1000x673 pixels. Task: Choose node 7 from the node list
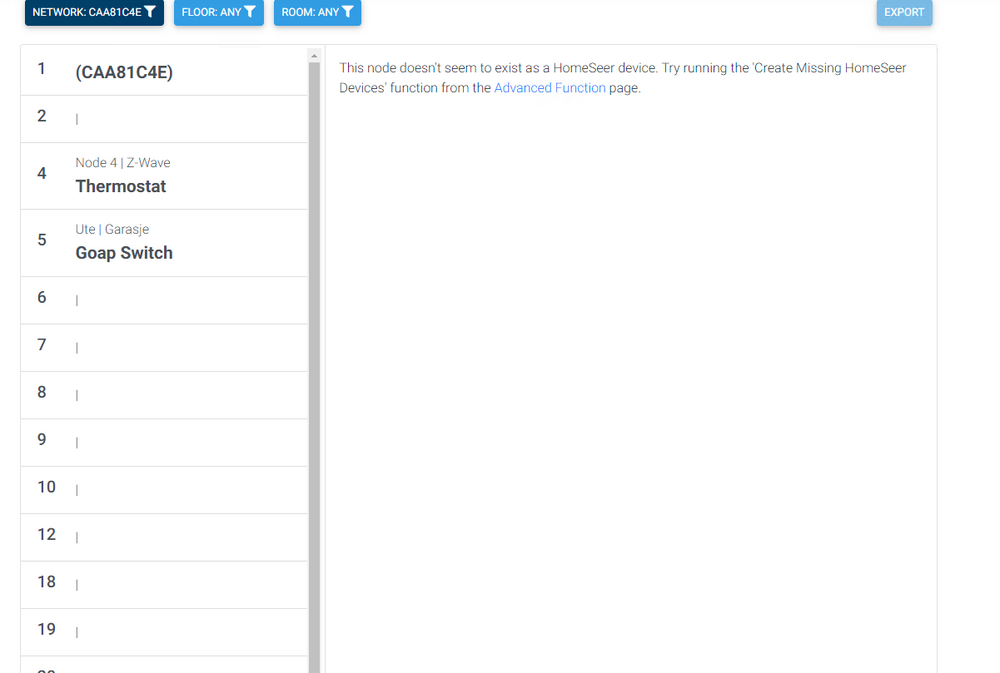point(164,347)
